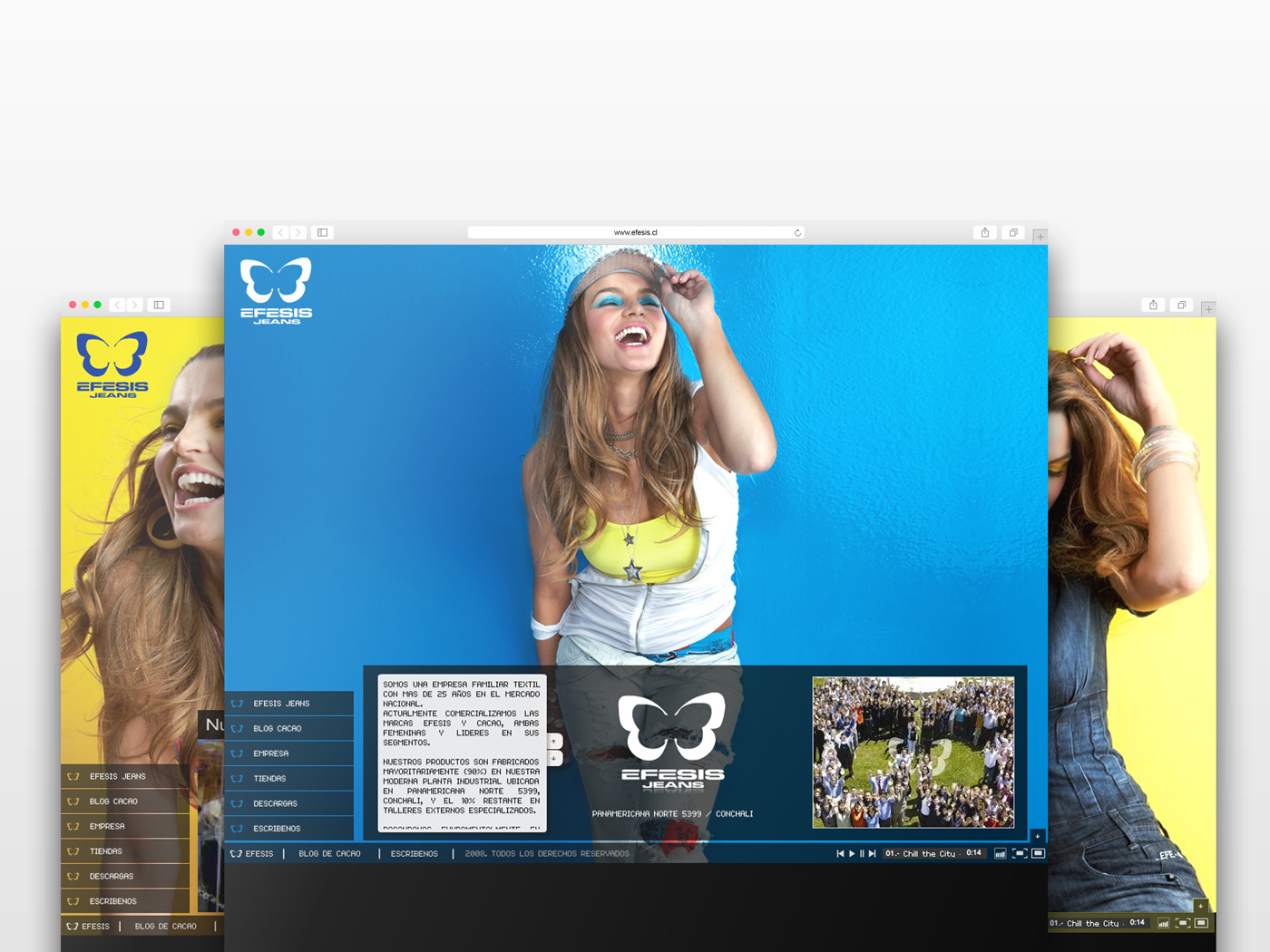This screenshot has width=1270, height=952.
Task: Open Descargas in blue side menu
Action: pos(289,803)
